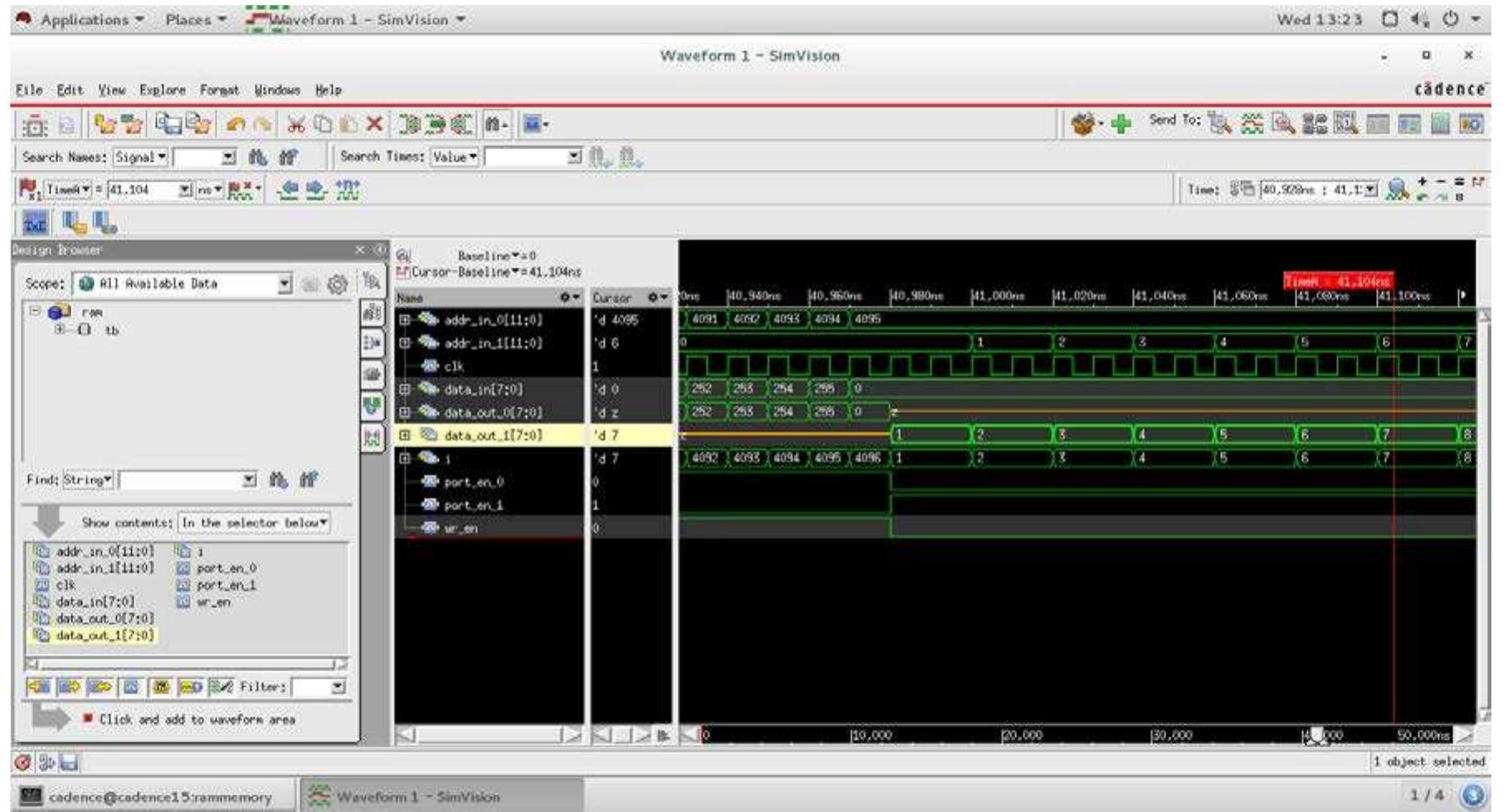The width and height of the screenshot is (1503, 812).
Task: Open the Places system menu
Action: pyautogui.click(x=195, y=19)
